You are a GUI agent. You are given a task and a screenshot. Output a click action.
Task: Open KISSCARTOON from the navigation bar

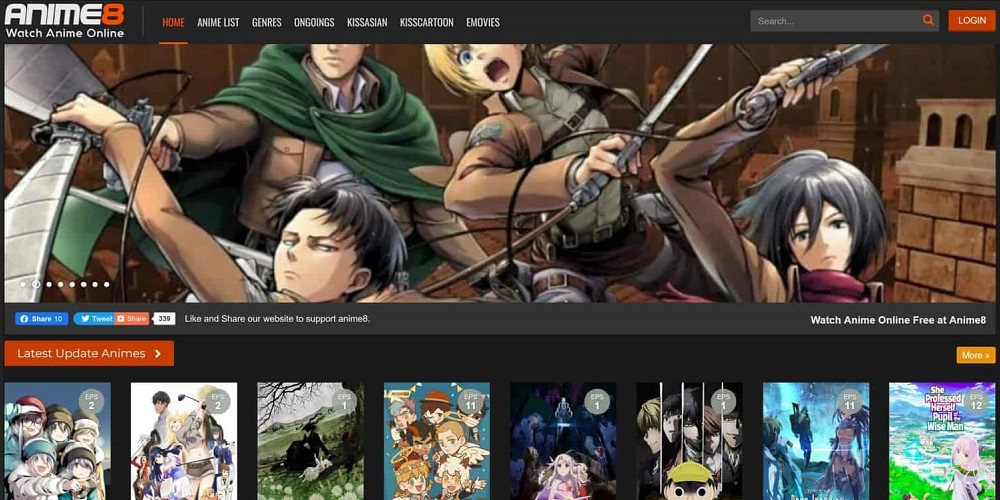[x=427, y=22]
